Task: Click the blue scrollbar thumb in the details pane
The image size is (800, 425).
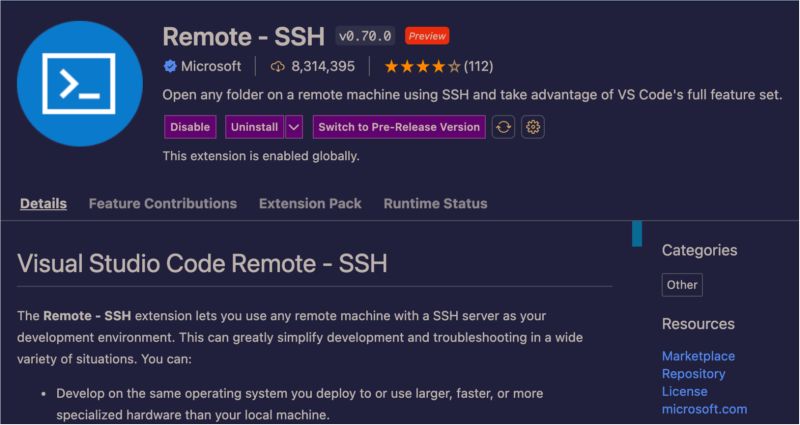Action: [x=637, y=234]
